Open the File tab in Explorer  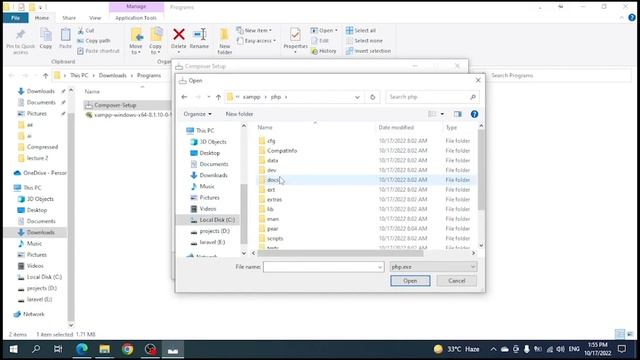[x=16, y=18]
